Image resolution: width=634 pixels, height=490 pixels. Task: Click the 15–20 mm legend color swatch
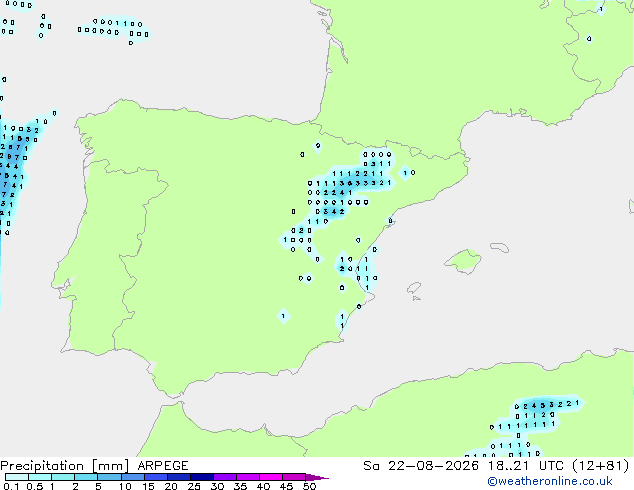tap(155, 477)
